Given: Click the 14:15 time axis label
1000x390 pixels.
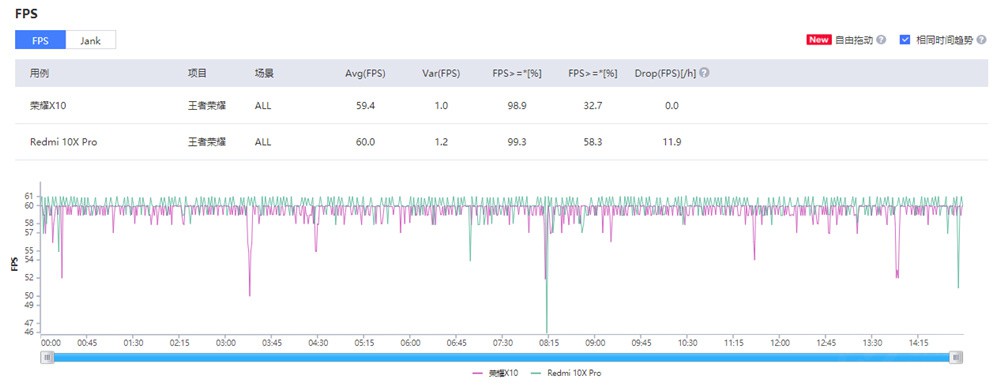Looking at the screenshot, I should (918, 343).
